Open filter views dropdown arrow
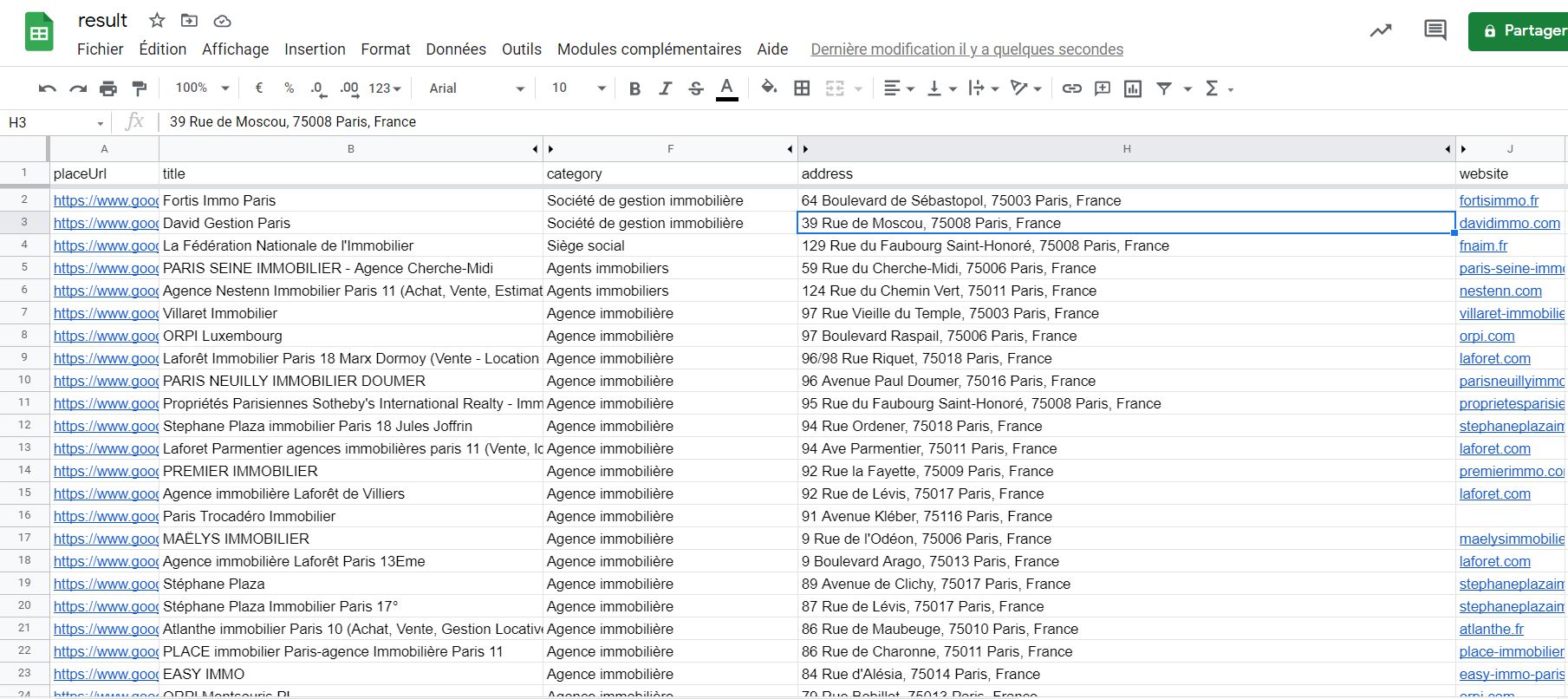The width and height of the screenshot is (1568, 699). (1187, 88)
